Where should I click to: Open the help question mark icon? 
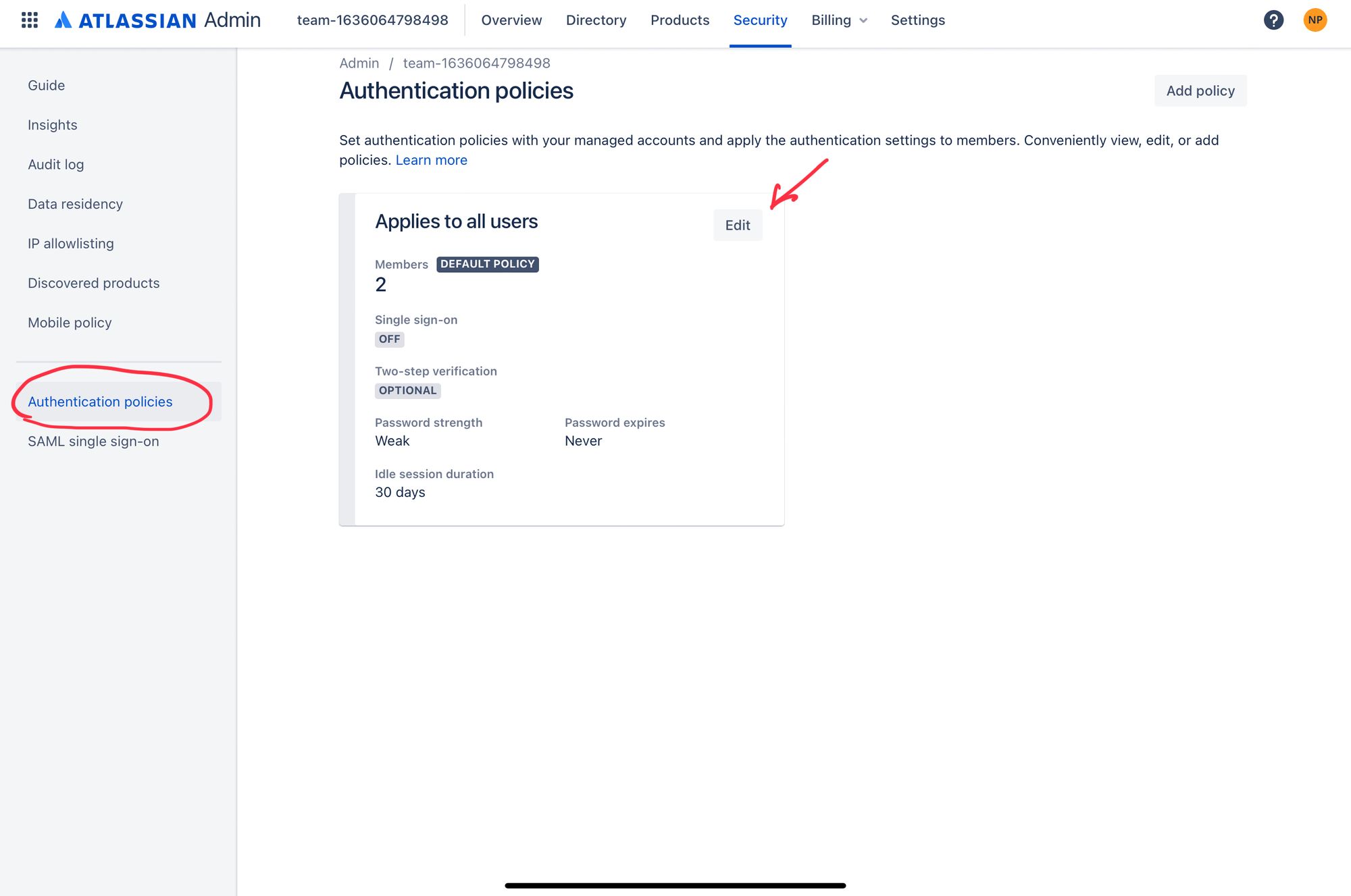[x=1273, y=20]
